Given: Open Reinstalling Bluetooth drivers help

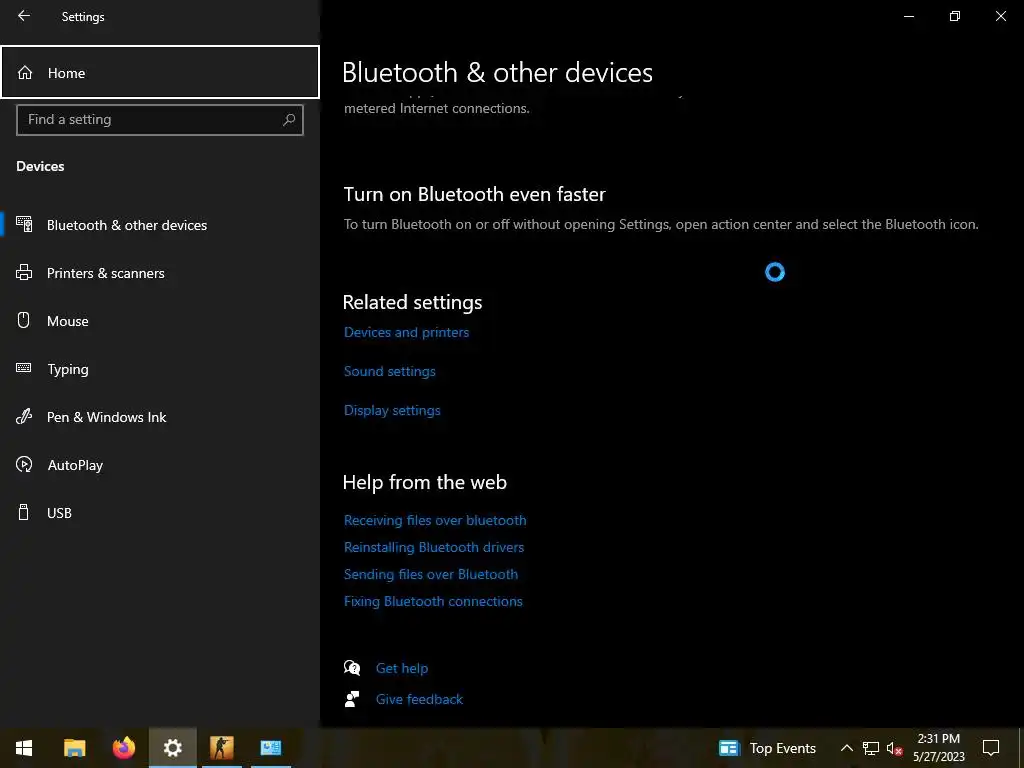Looking at the screenshot, I should pos(434,547).
